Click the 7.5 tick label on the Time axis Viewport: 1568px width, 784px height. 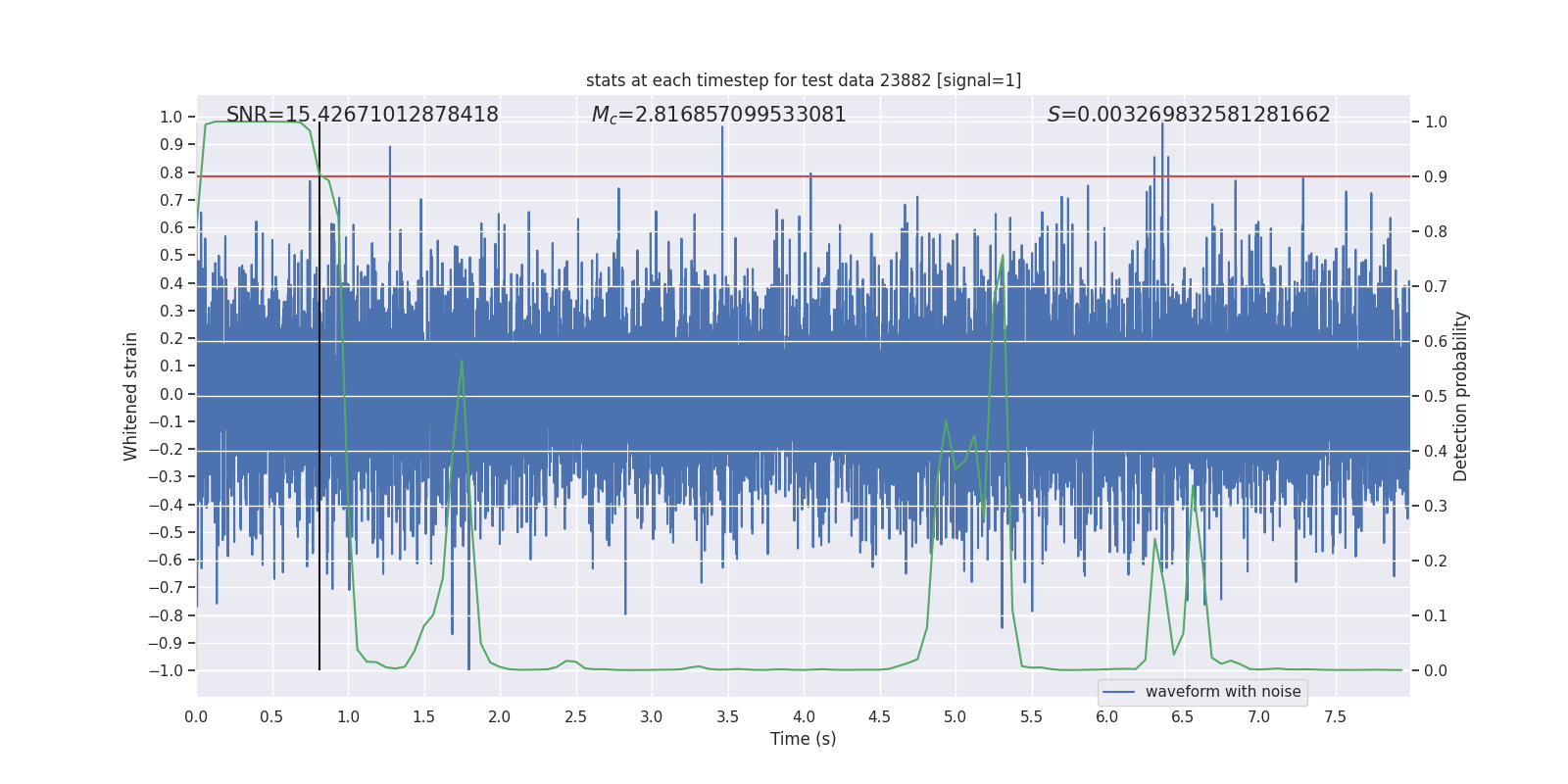coord(1335,716)
